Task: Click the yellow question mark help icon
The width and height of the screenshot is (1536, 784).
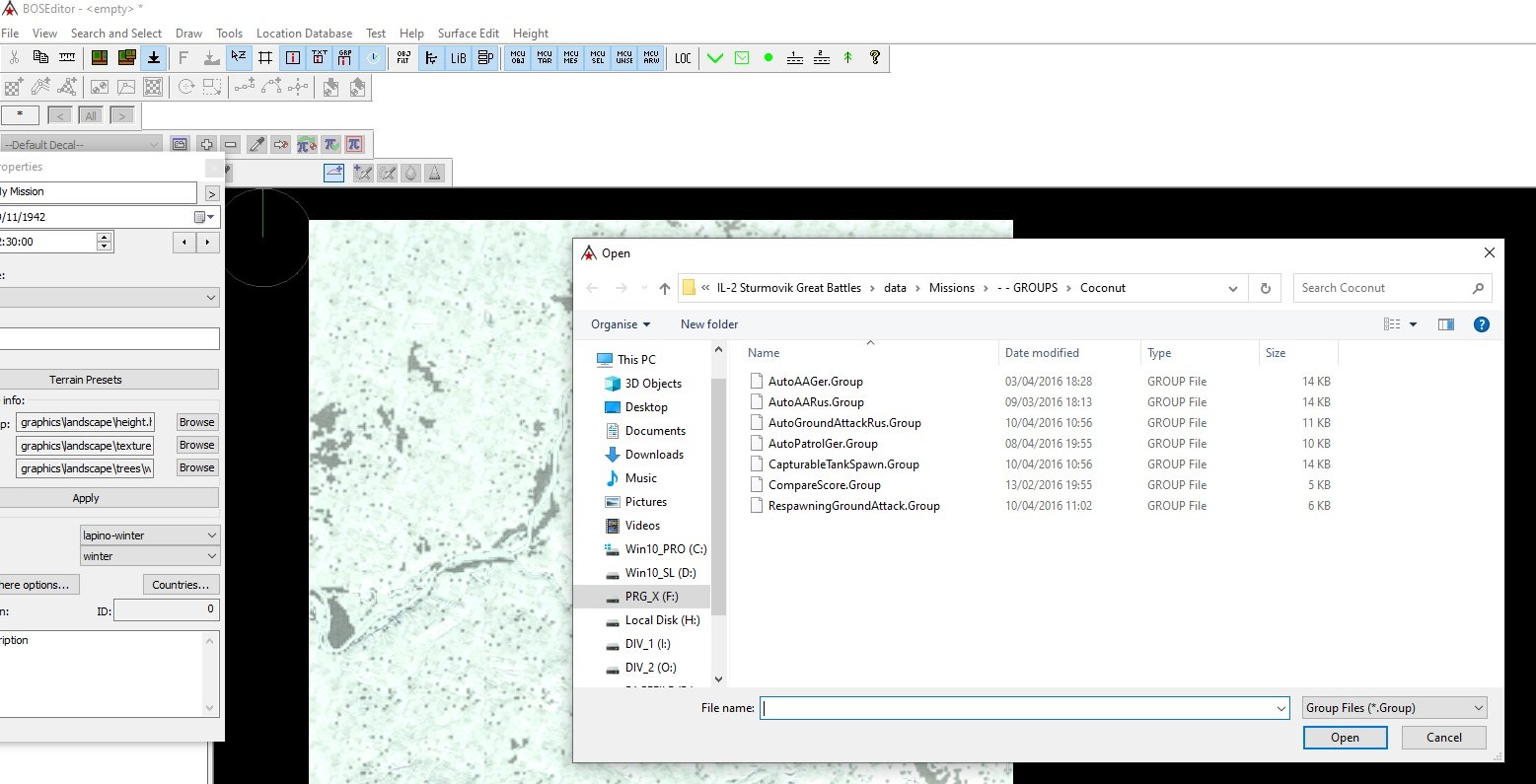Action: (x=874, y=58)
